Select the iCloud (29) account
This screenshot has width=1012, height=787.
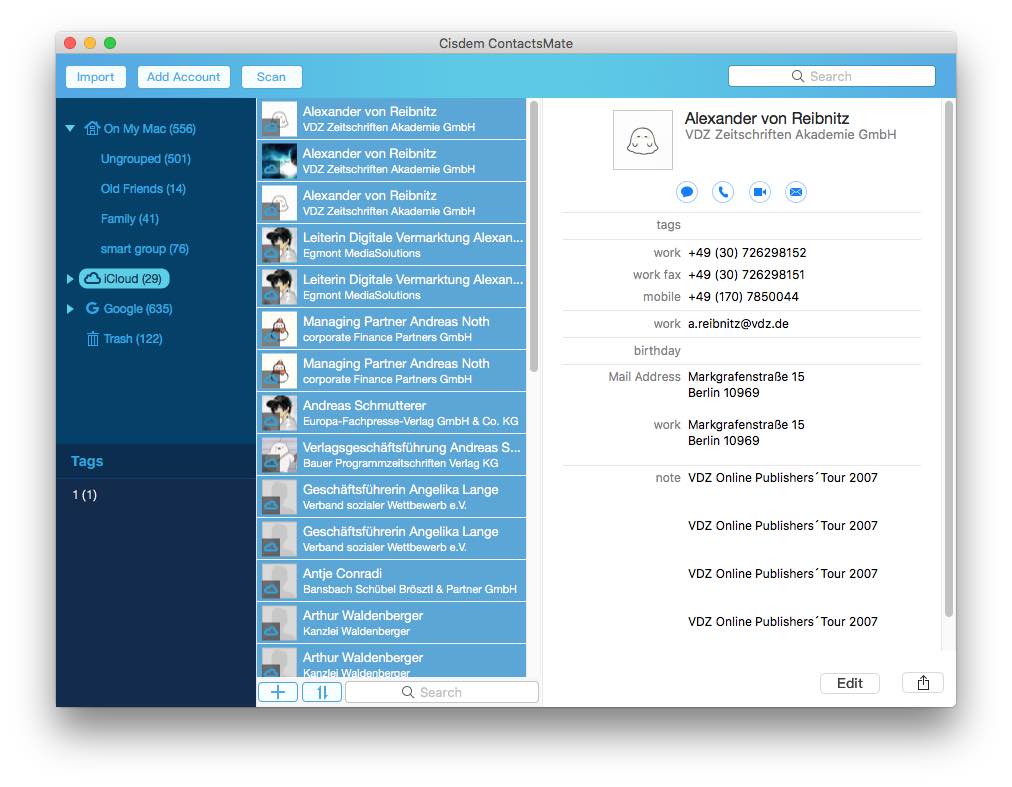pos(124,278)
